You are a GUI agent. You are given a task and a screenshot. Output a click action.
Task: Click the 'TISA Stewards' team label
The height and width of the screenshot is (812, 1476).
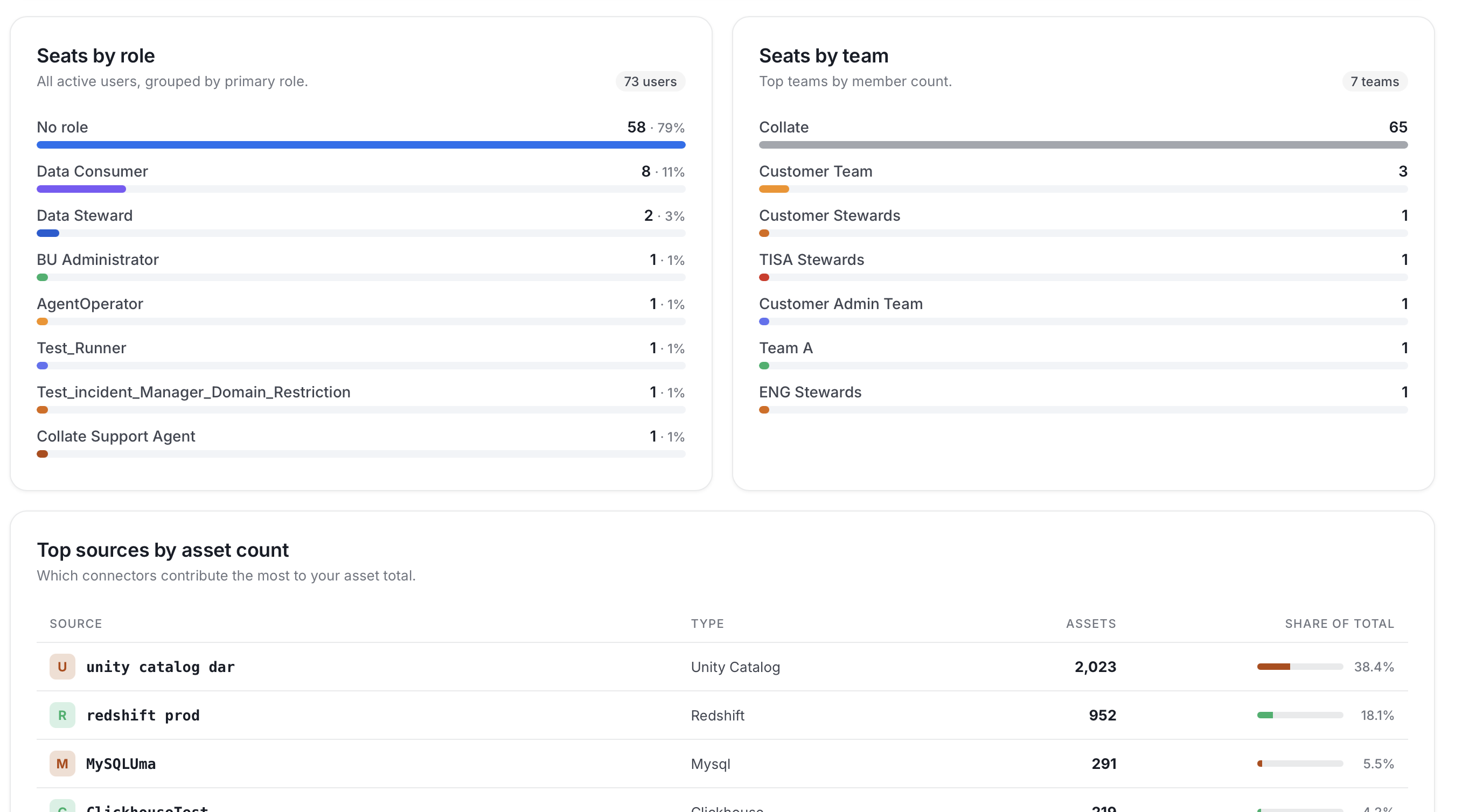(x=811, y=260)
